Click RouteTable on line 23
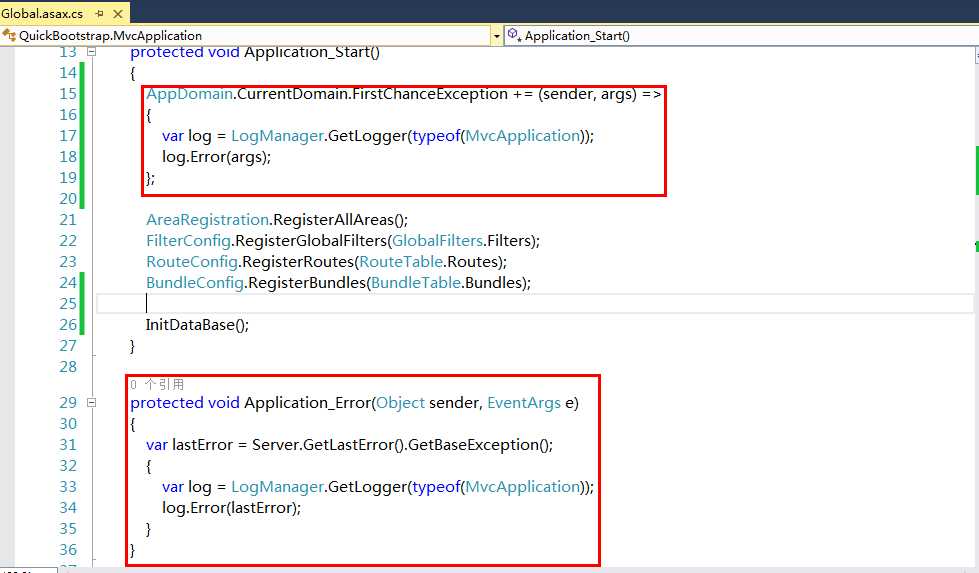Image resolution: width=979 pixels, height=573 pixels. [401, 262]
